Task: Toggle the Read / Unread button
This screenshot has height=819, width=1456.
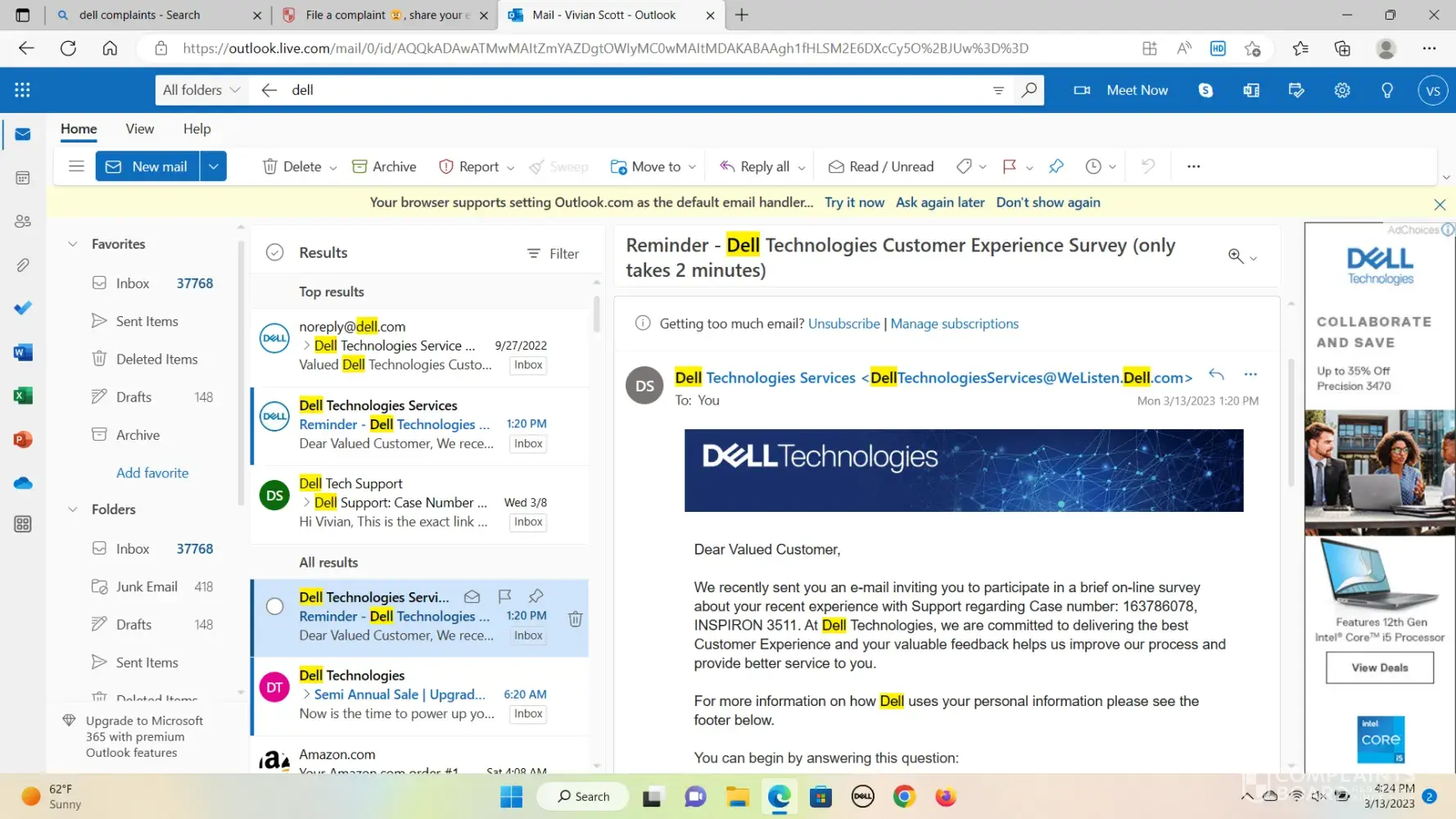Action: click(x=881, y=166)
